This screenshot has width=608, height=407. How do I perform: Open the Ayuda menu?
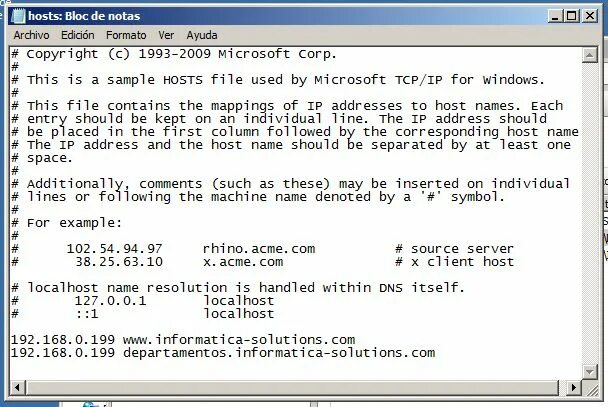click(202, 35)
